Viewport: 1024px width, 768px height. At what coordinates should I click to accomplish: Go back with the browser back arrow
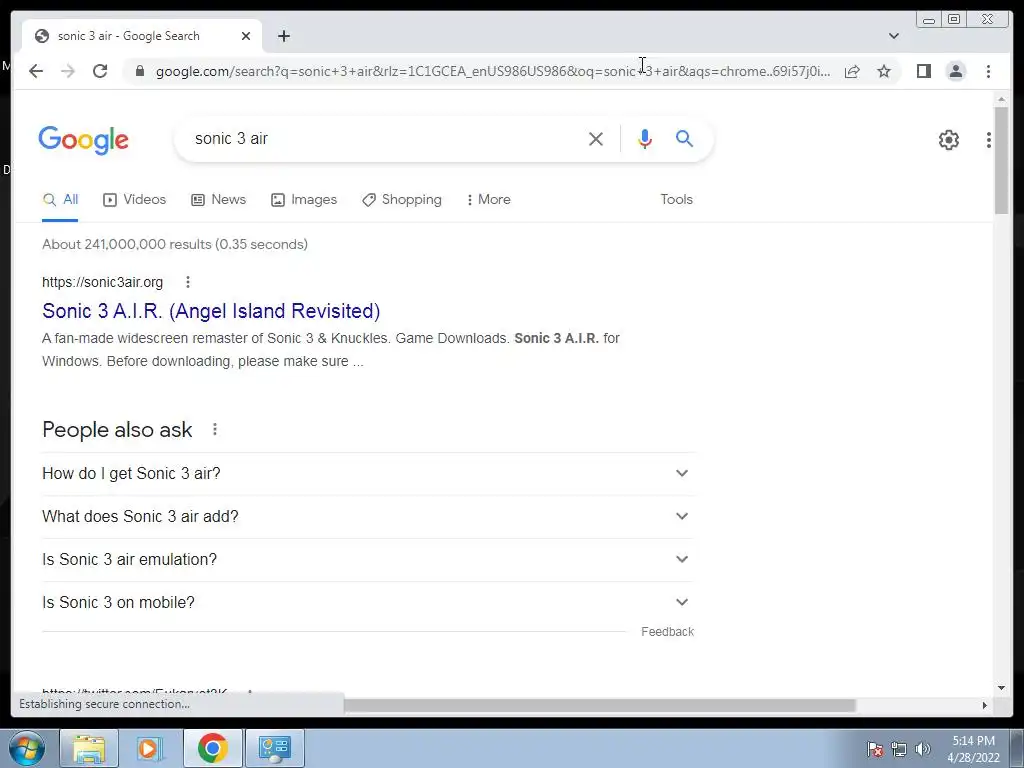[36, 71]
